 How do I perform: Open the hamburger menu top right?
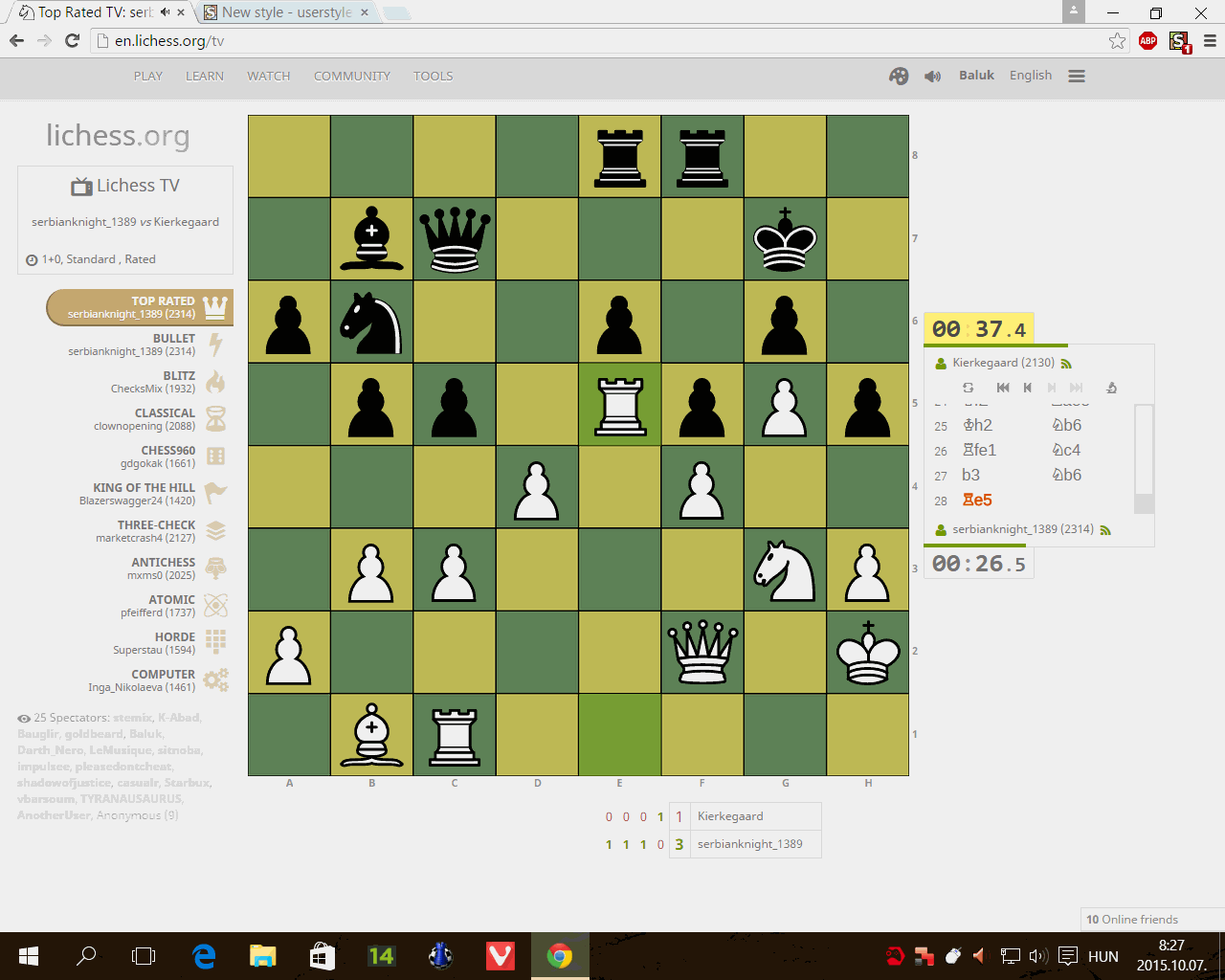[1076, 75]
